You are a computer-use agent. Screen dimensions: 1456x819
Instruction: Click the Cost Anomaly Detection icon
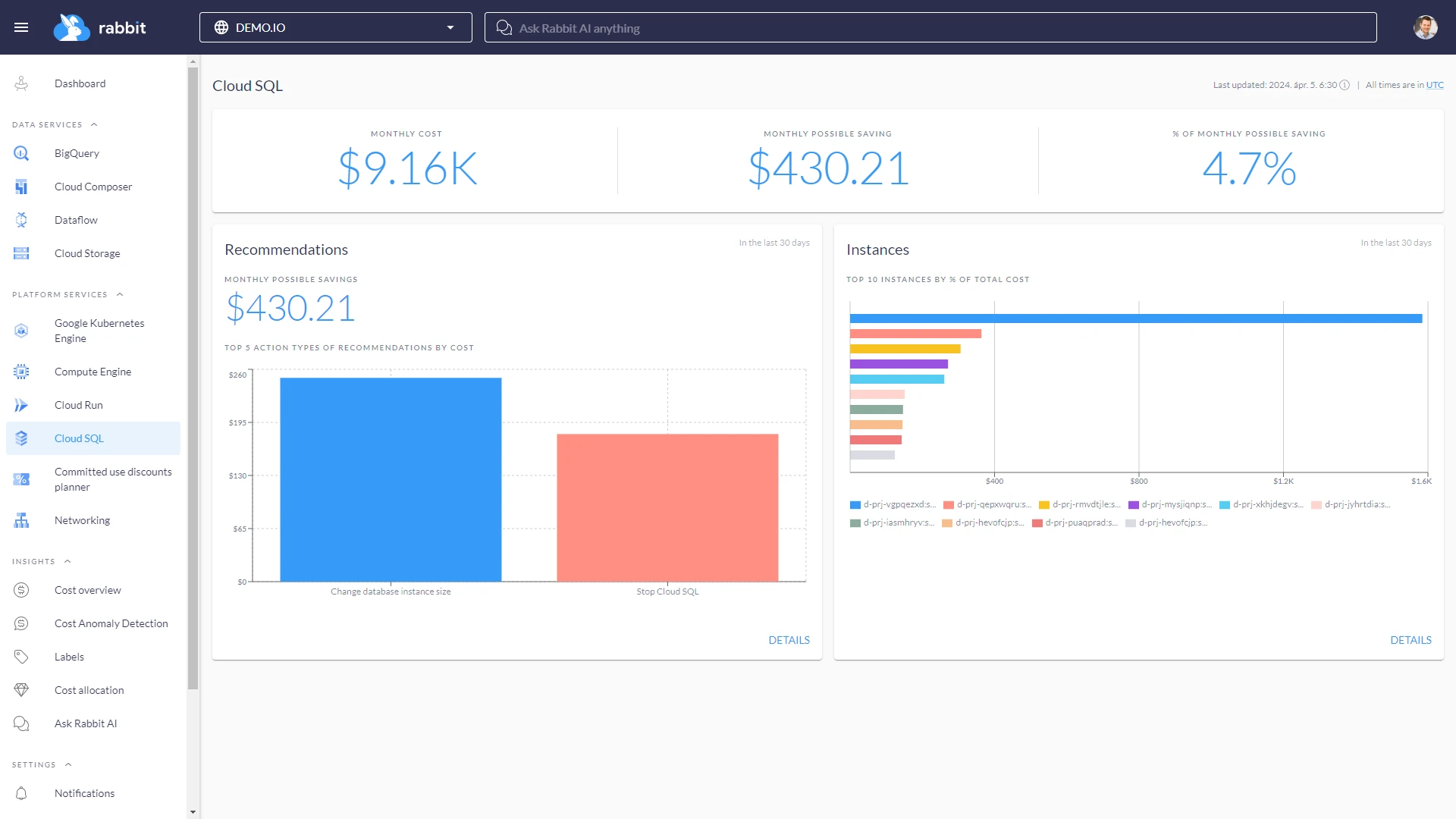click(20, 623)
